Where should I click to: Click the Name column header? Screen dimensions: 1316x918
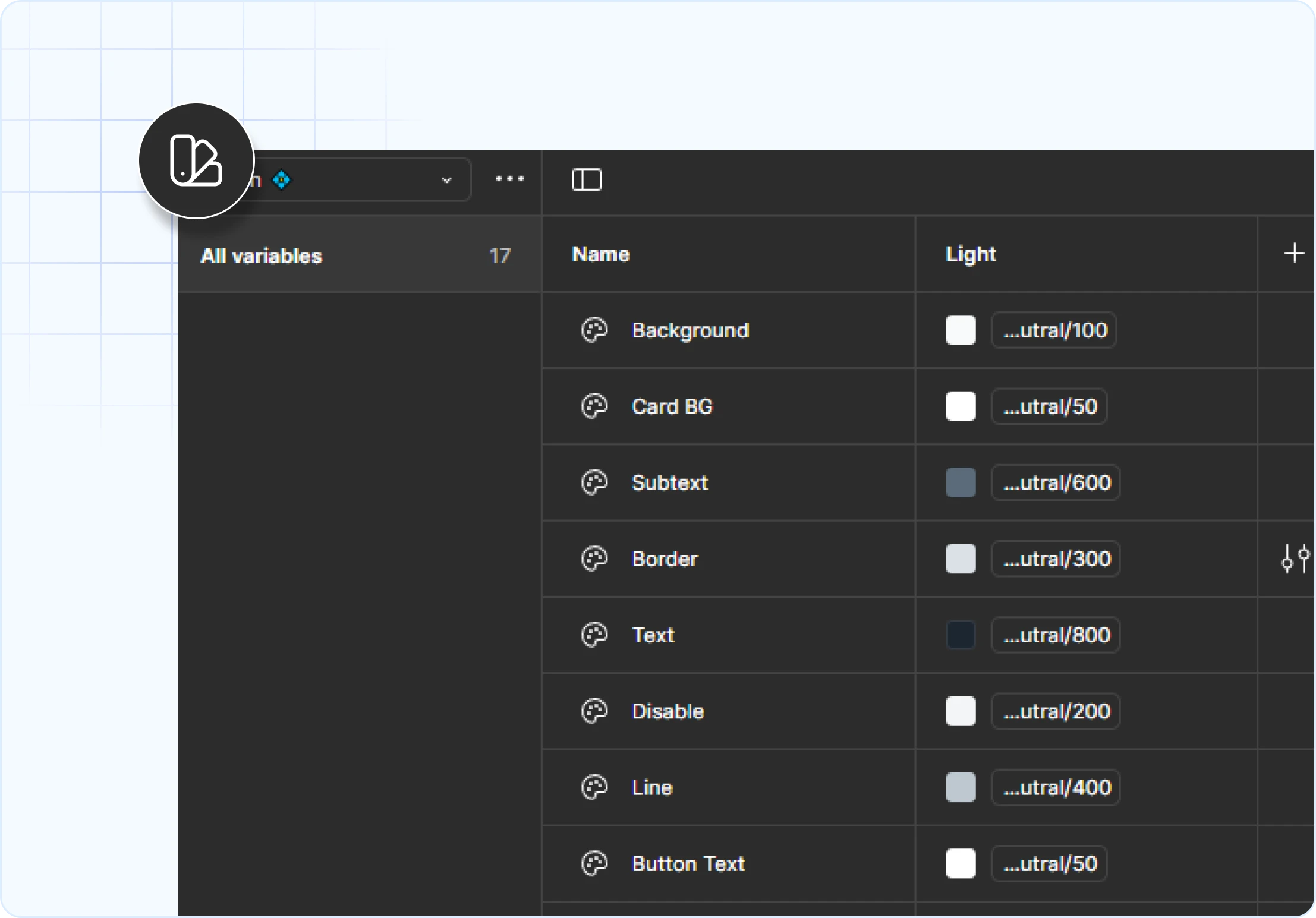tap(600, 254)
